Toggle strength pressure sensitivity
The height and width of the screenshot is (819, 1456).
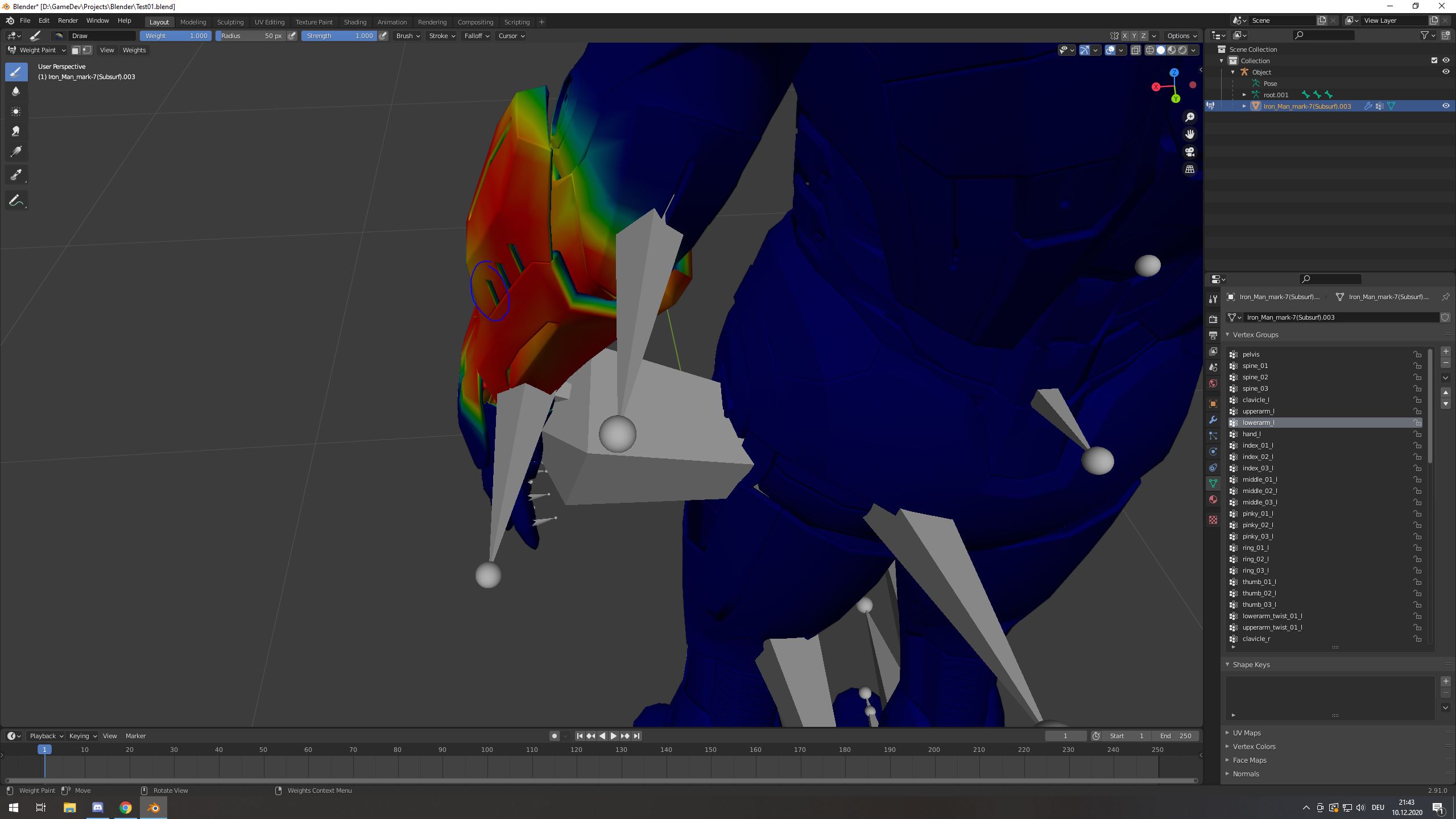pos(383,36)
